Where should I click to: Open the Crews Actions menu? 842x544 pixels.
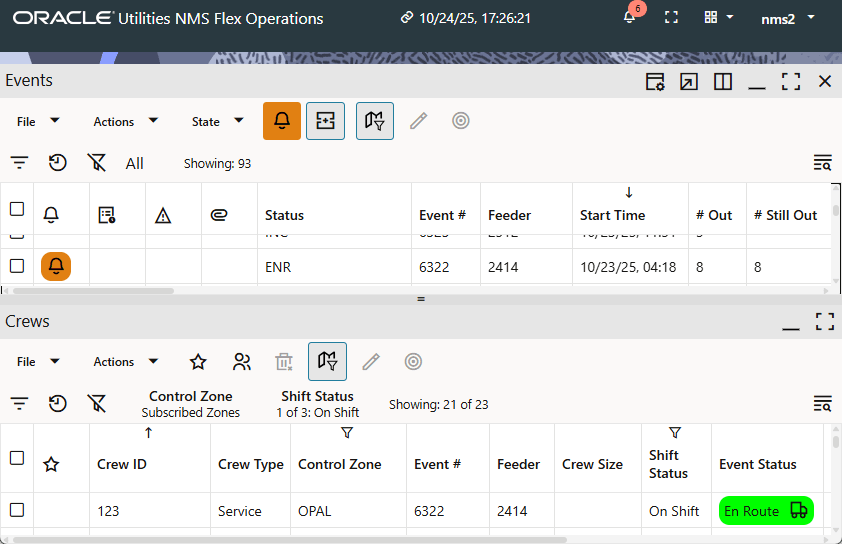125,361
